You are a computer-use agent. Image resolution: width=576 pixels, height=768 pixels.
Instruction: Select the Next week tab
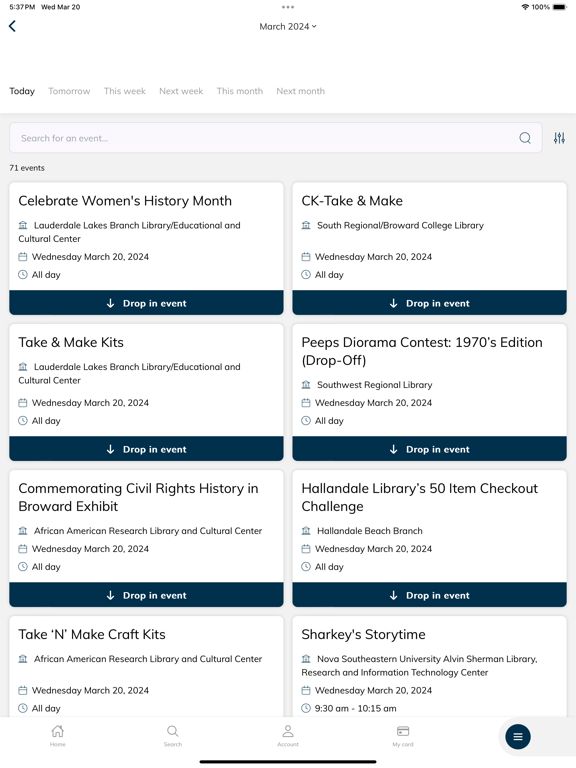click(181, 91)
